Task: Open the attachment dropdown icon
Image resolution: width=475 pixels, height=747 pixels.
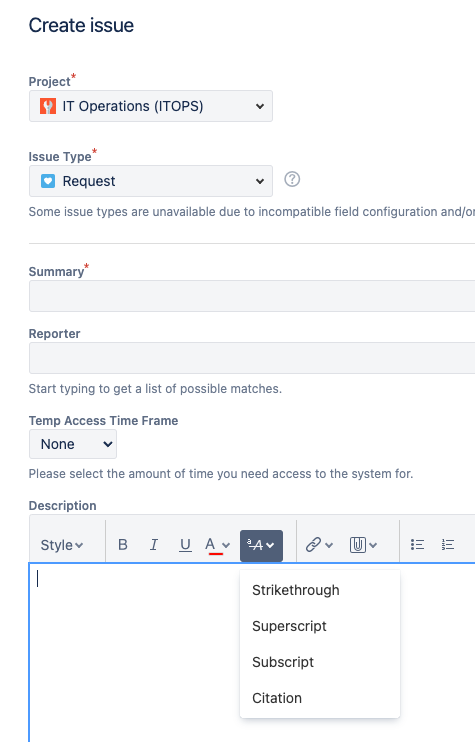Action: tap(364, 545)
